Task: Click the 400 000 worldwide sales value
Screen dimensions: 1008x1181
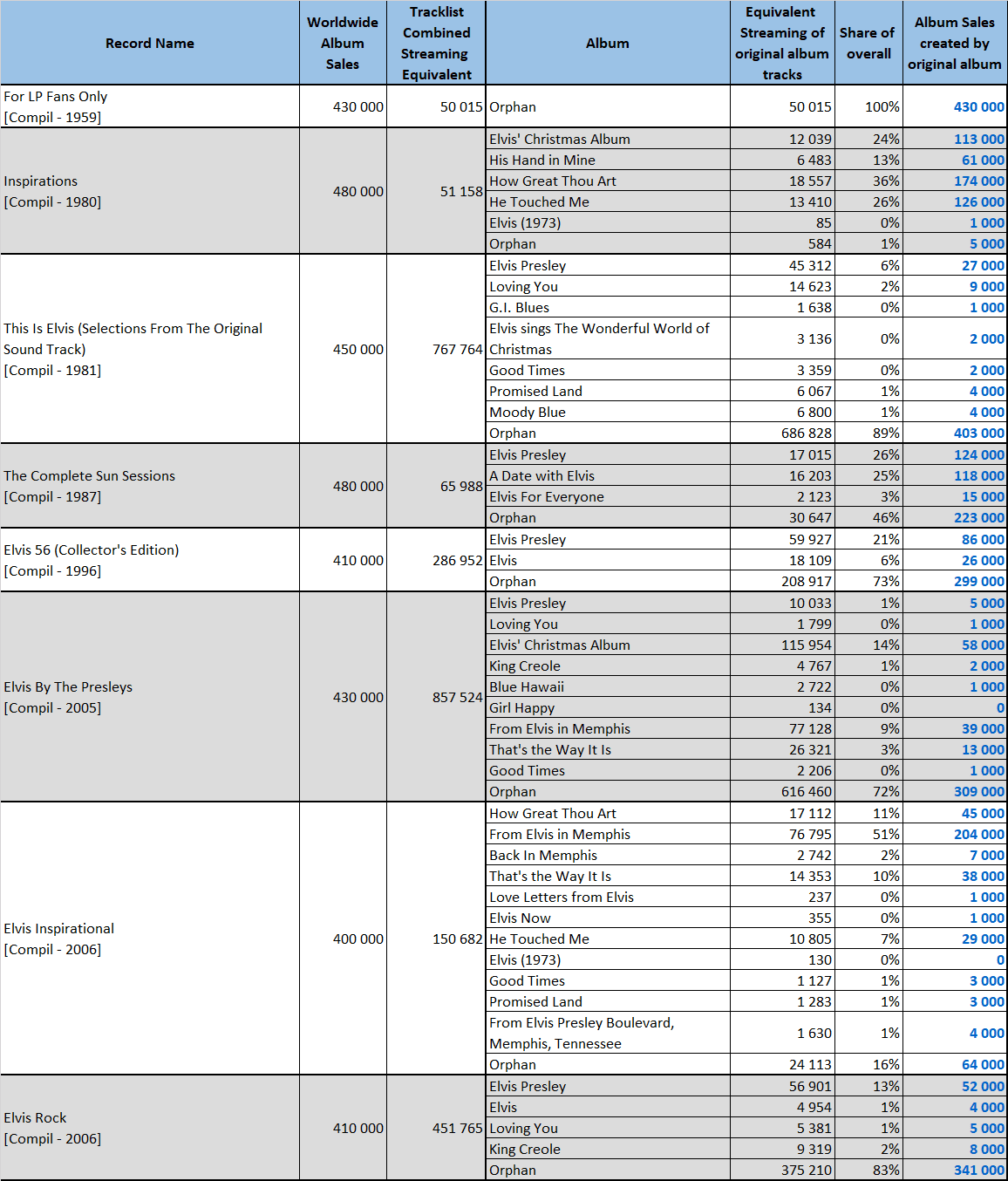Action: click(x=343, y=939)
